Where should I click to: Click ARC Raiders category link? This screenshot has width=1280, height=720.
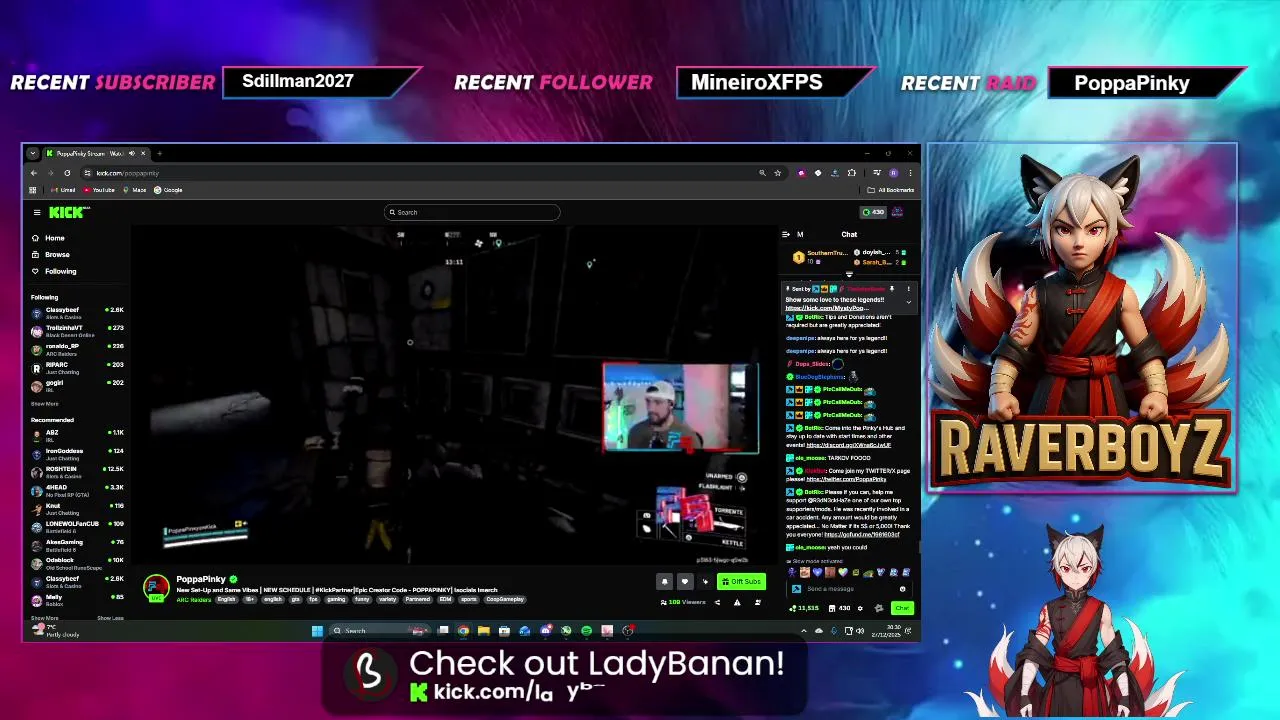coord(194,599)
